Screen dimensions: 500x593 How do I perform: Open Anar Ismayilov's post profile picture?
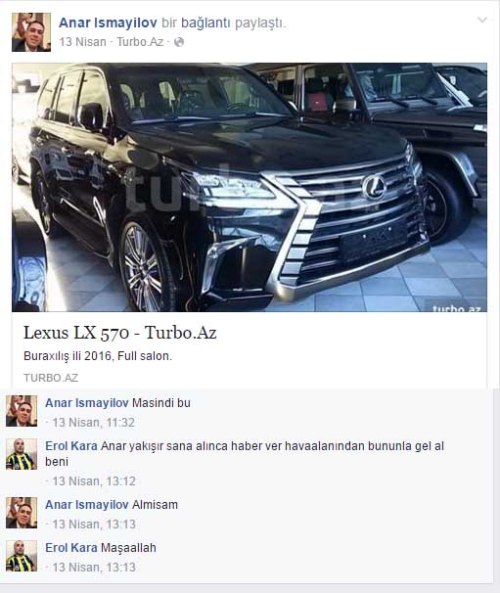(31, 32)
